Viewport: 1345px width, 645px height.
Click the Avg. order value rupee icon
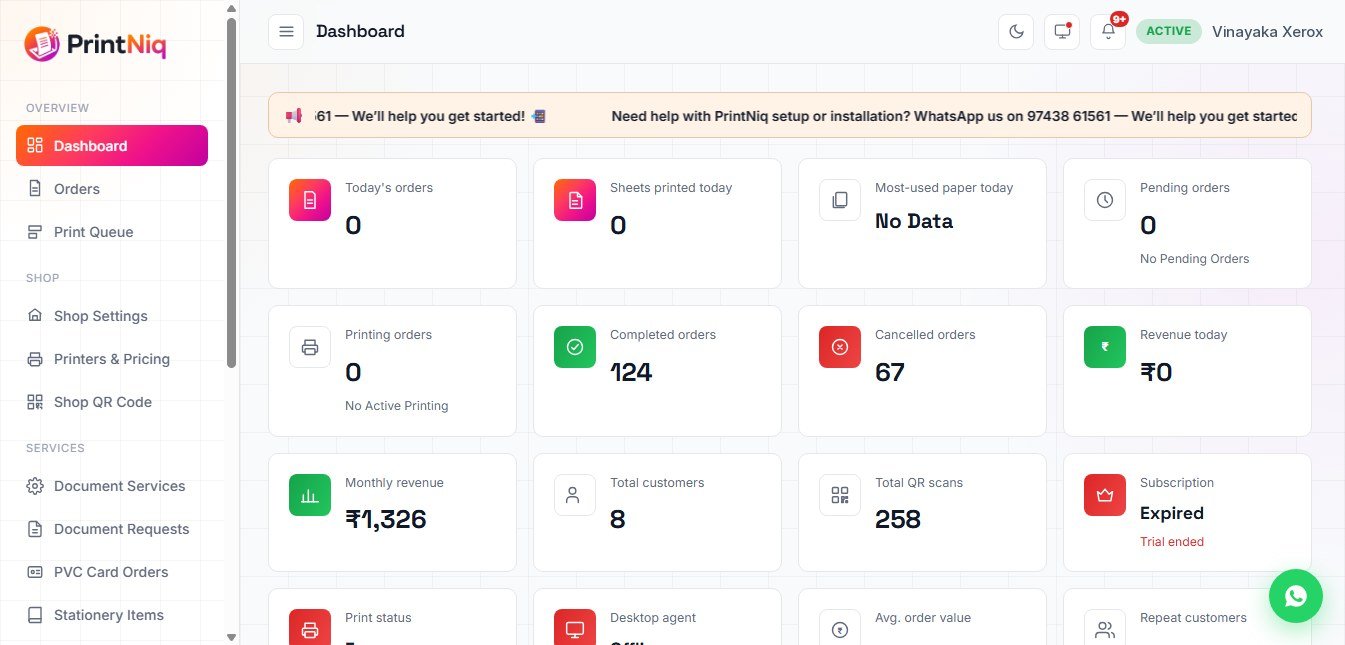coord(840,627)
